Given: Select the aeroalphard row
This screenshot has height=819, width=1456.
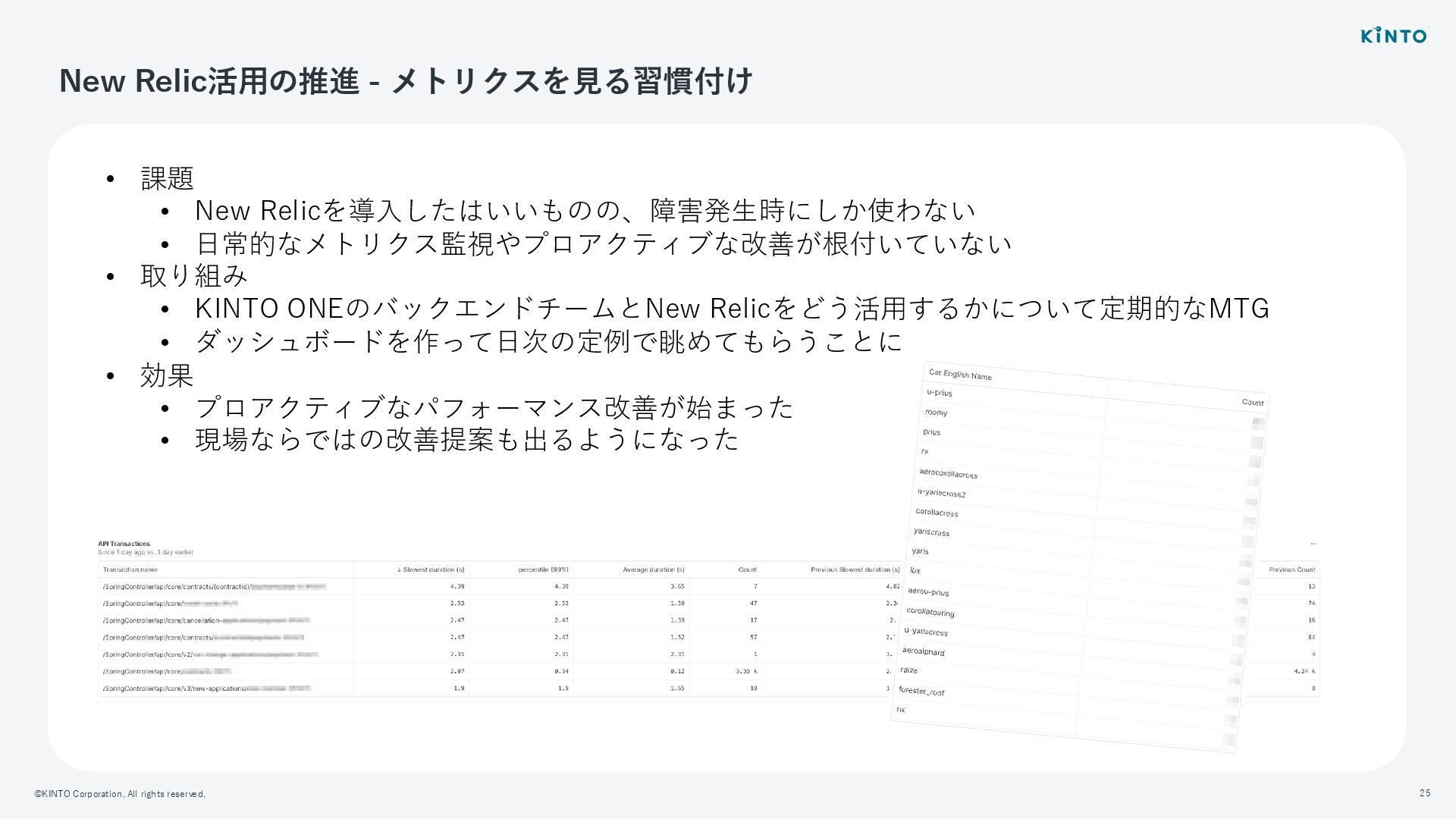Looking at the screenshot, I should (x=1070, y=666).
